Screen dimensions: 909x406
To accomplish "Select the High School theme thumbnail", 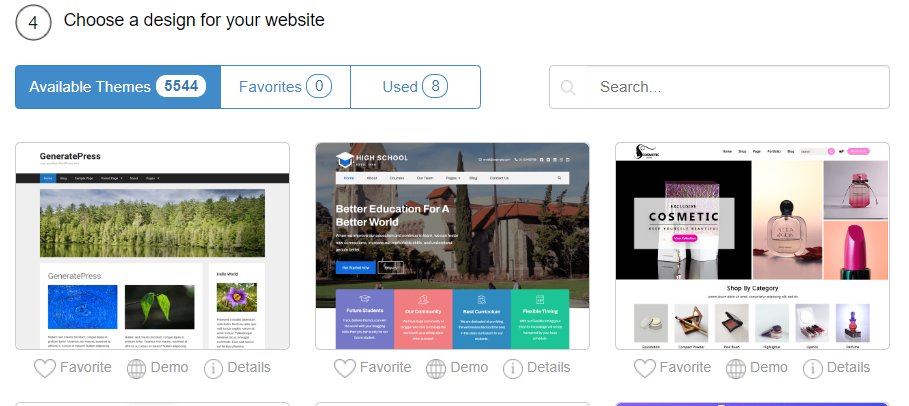I will pos(452,246).
